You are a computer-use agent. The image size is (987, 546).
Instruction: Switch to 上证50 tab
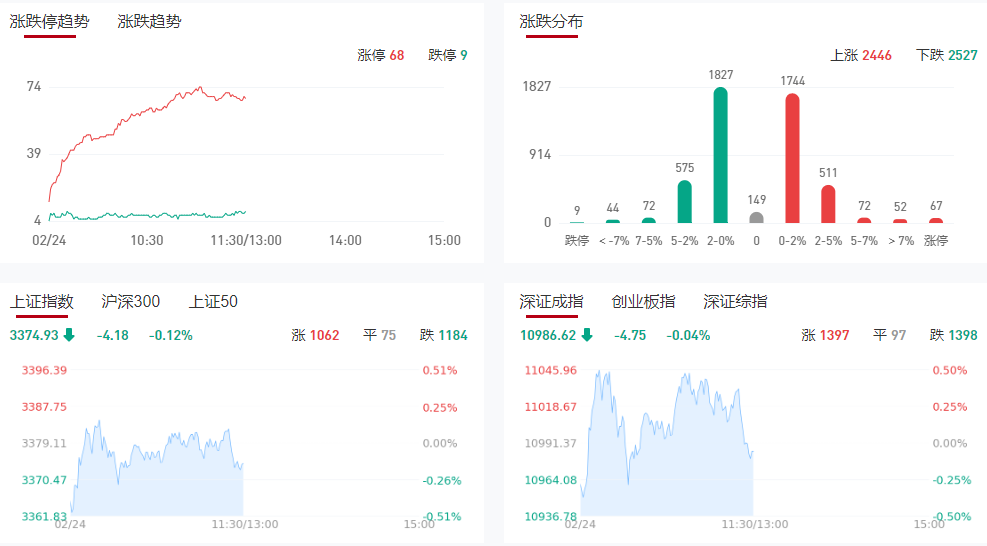pyautogui.click(x=213, y=302)
